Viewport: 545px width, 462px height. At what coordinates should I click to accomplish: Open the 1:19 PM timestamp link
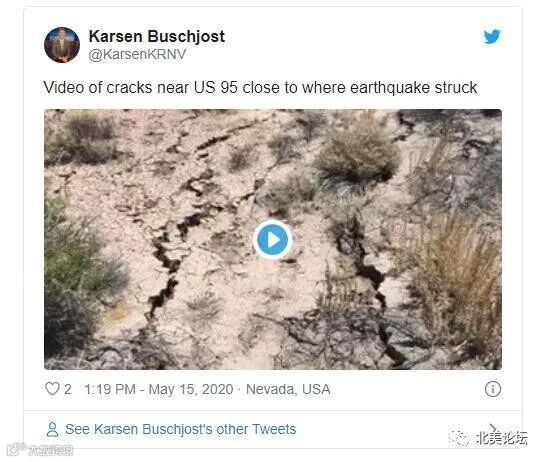110,389
